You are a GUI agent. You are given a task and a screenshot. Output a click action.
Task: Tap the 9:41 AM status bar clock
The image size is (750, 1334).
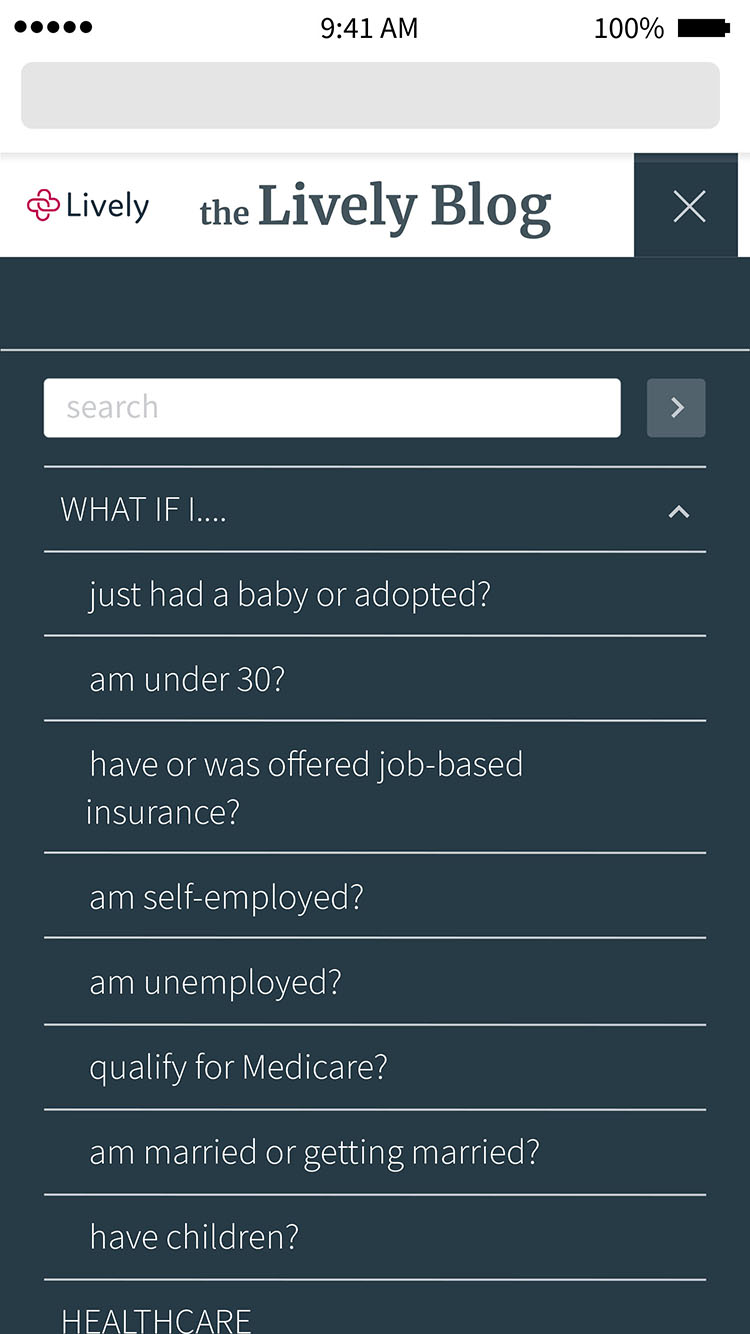pos(369,28)
